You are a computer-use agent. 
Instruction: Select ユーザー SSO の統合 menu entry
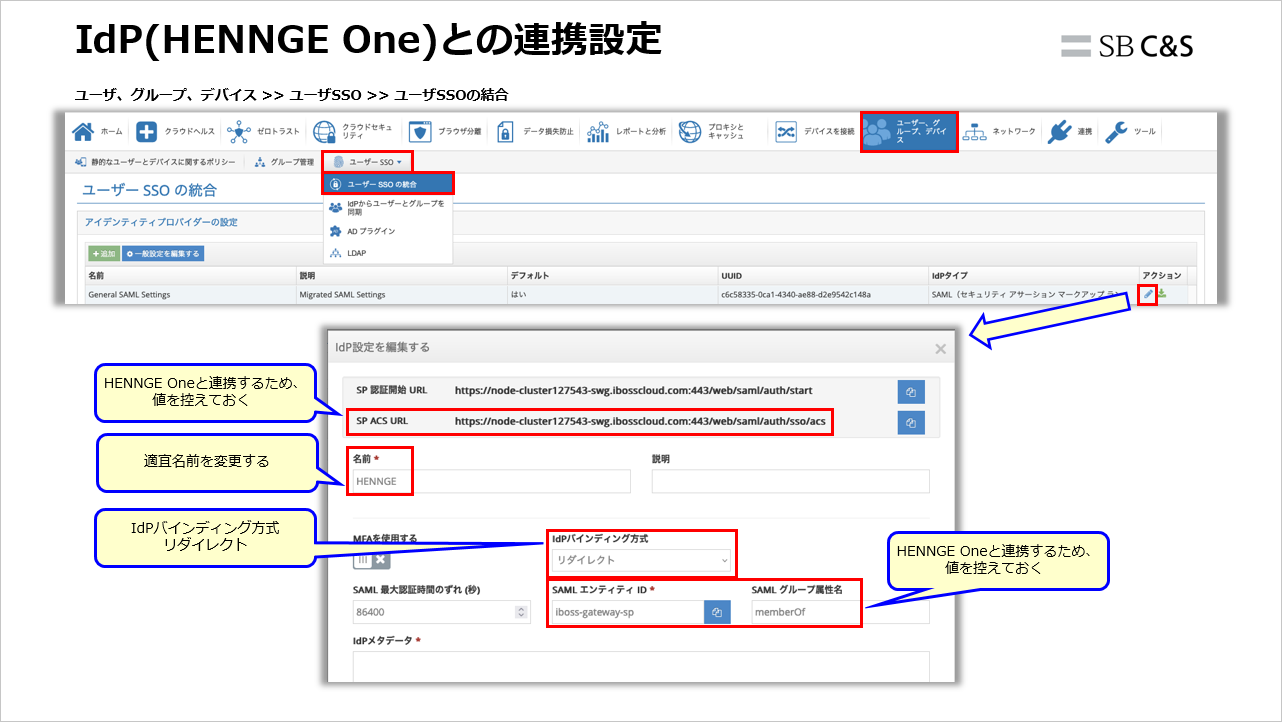(x=388, y=184)
